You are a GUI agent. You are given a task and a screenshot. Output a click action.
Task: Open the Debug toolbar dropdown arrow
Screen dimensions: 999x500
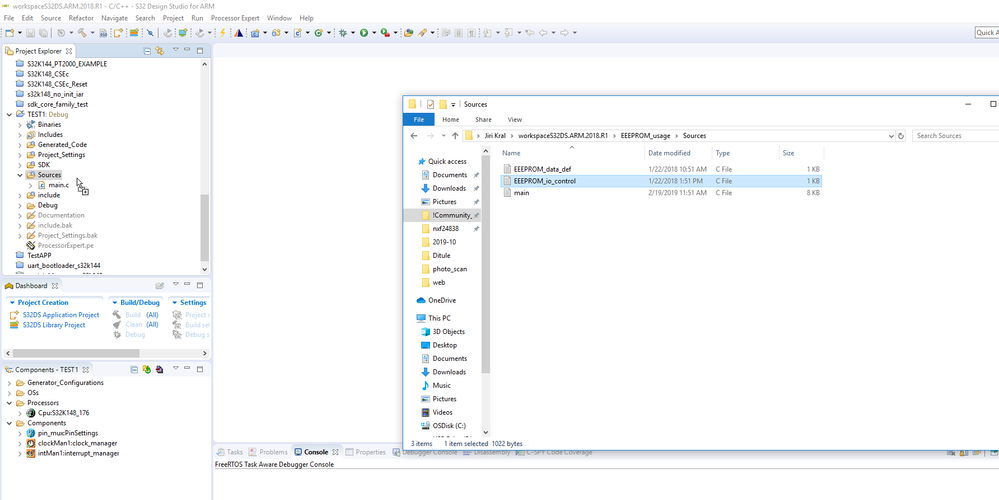point(352,32)
